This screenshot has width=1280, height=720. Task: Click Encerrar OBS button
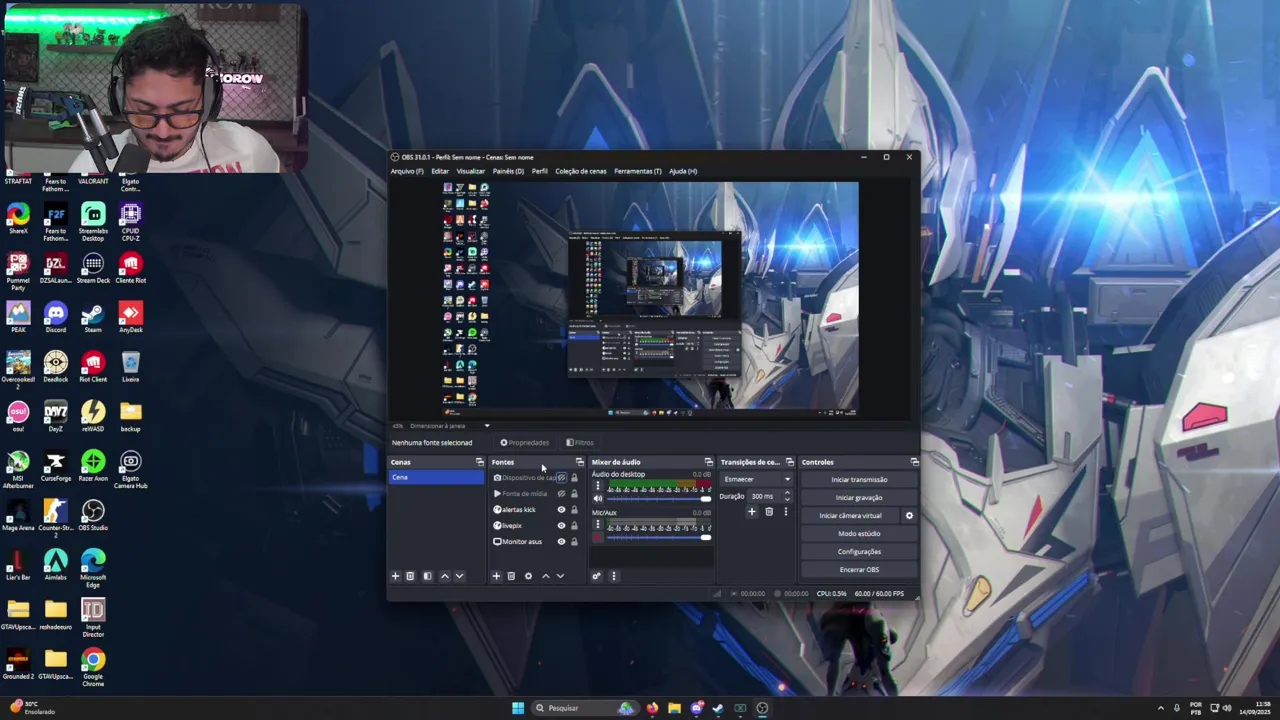(859, 570)
